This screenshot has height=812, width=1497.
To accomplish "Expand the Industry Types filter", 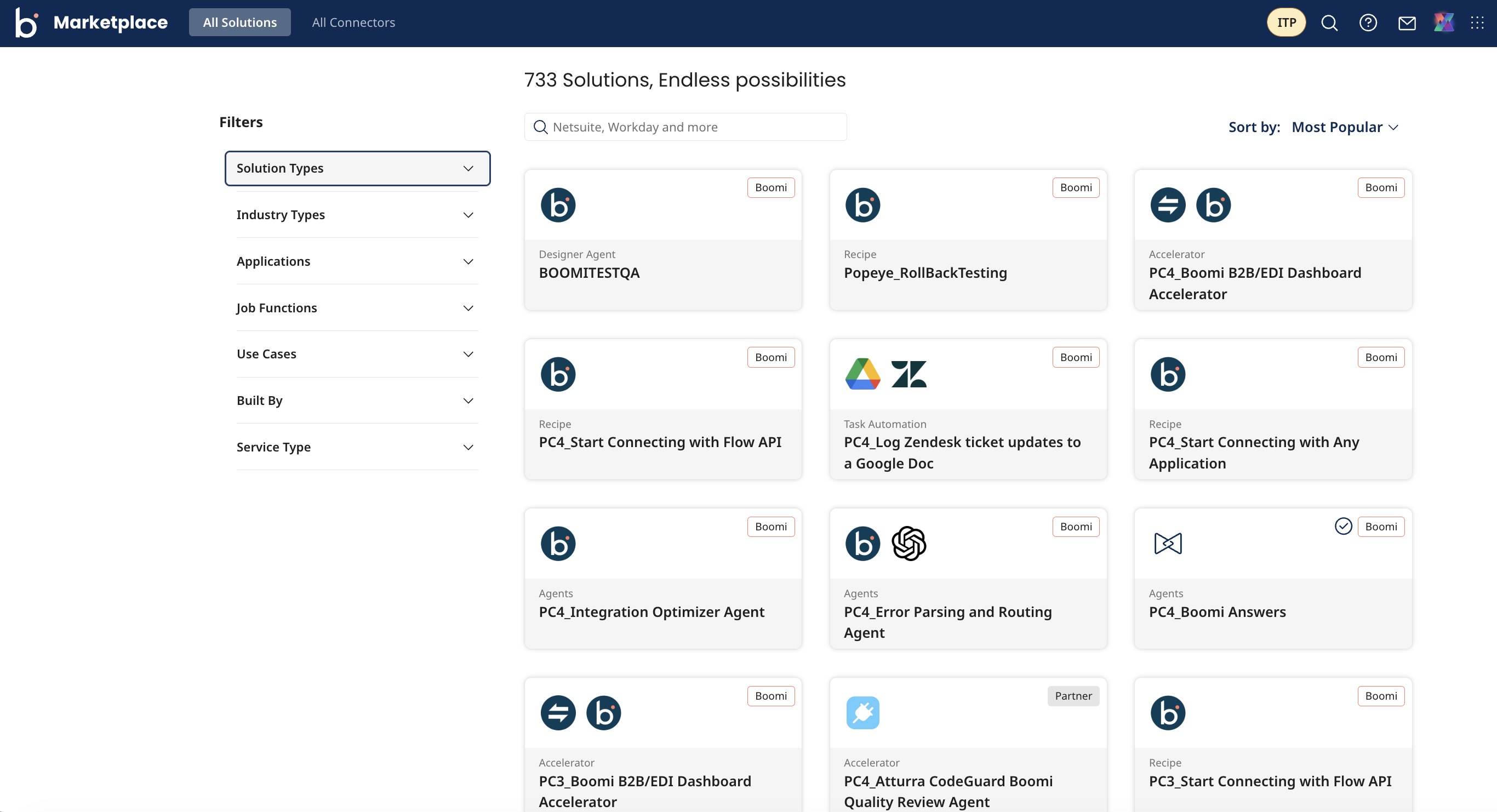I will tap(357, 215).
